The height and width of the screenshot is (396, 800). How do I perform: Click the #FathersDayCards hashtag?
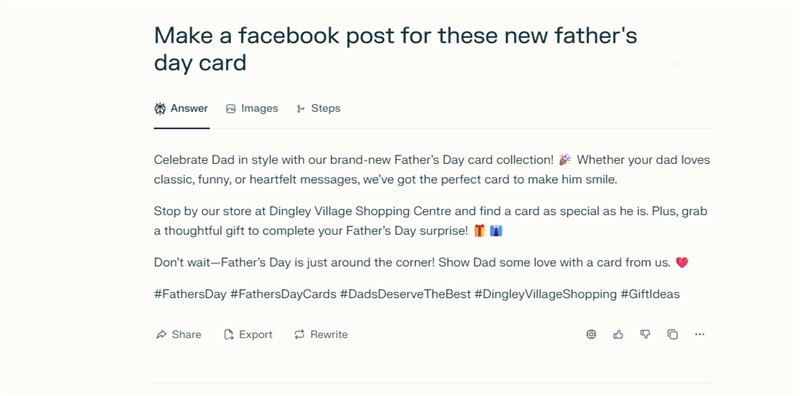[x=283, y=294]
